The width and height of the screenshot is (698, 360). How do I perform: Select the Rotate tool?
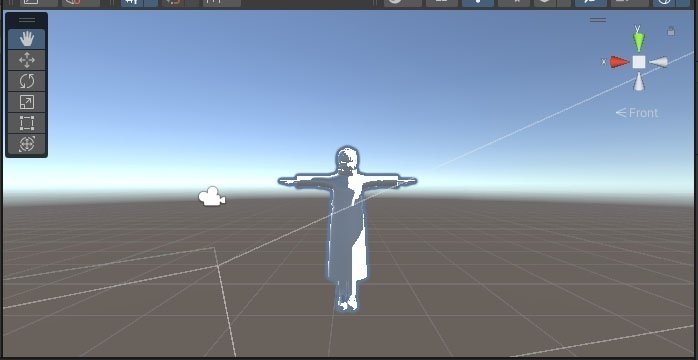coord(27,81)
